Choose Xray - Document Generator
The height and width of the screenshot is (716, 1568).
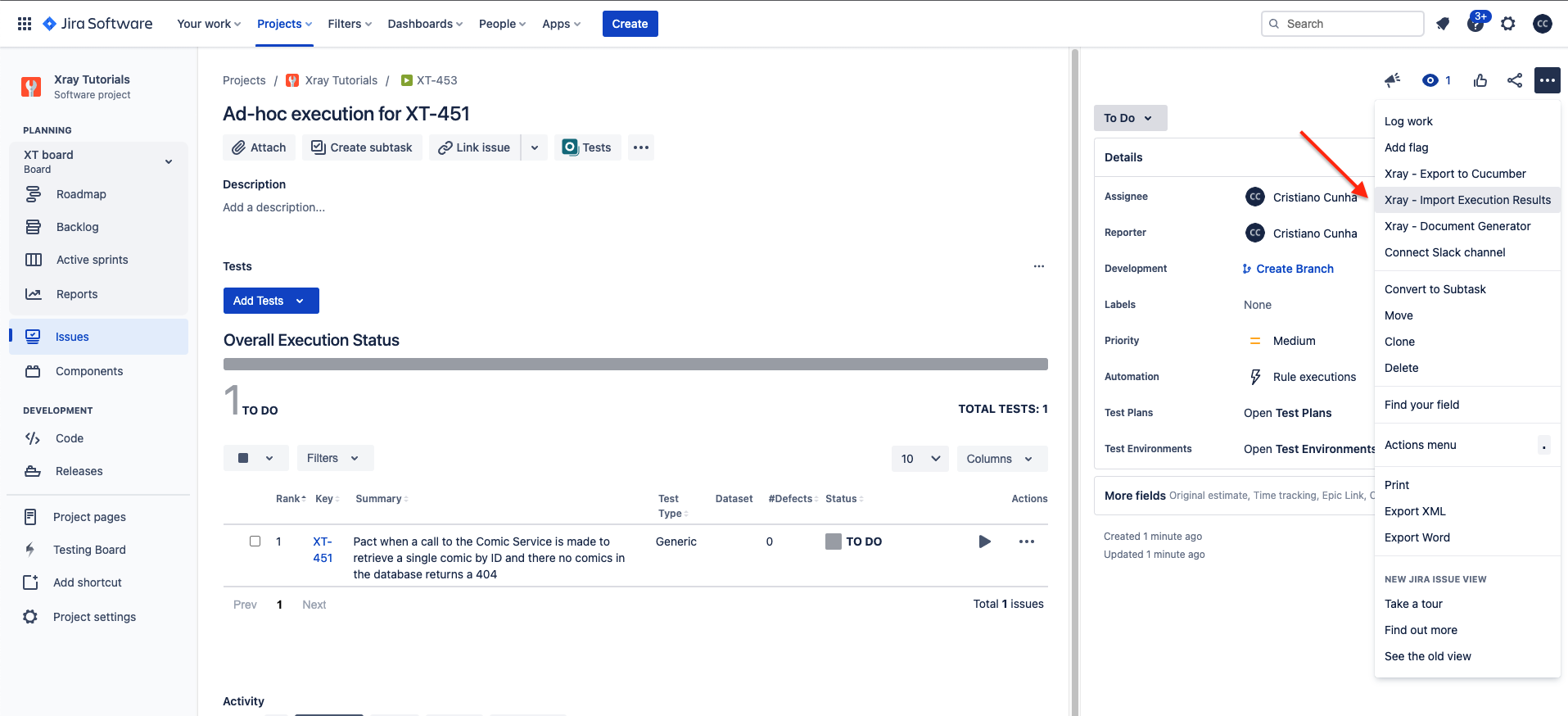click(x=1467, y=226)
